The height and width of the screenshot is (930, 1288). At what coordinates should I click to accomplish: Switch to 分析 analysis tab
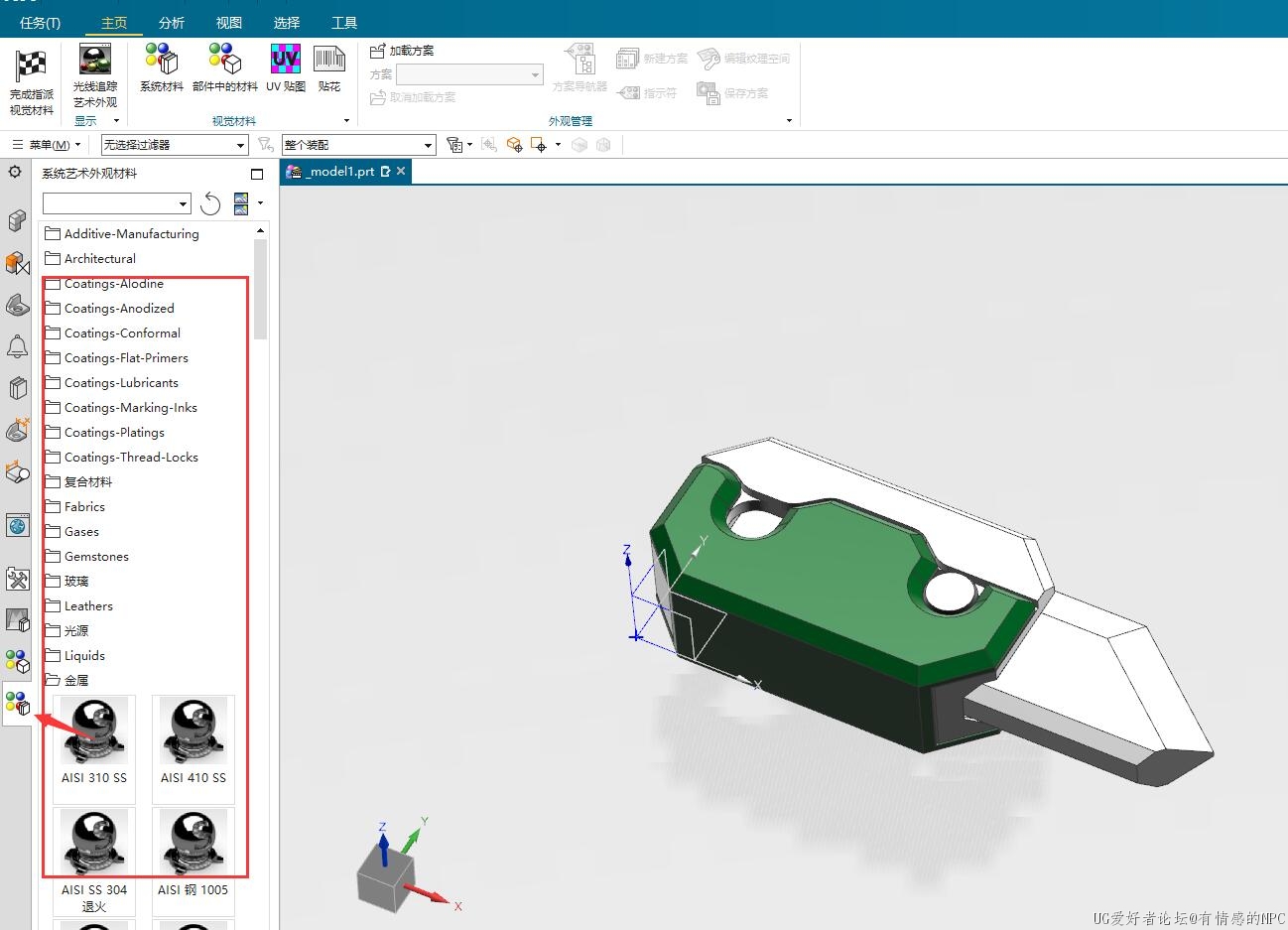pos(171,22)
